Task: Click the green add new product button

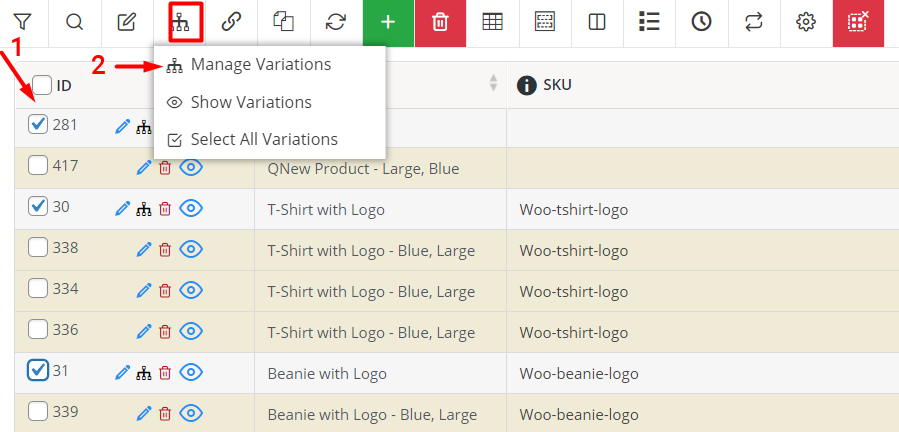Action: coord(388,22)
